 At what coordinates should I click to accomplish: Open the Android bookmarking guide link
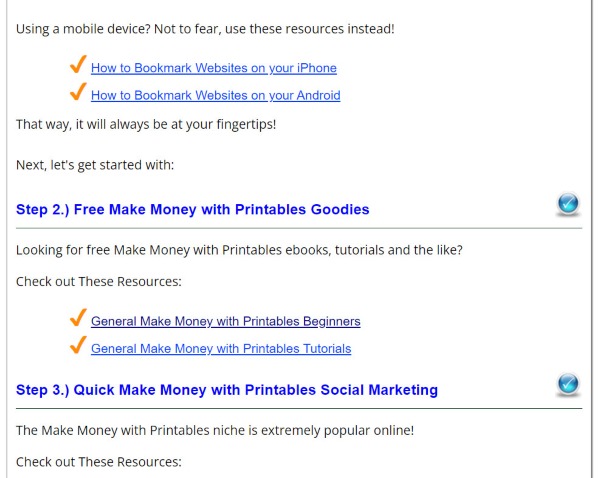(x=215, y=96)
